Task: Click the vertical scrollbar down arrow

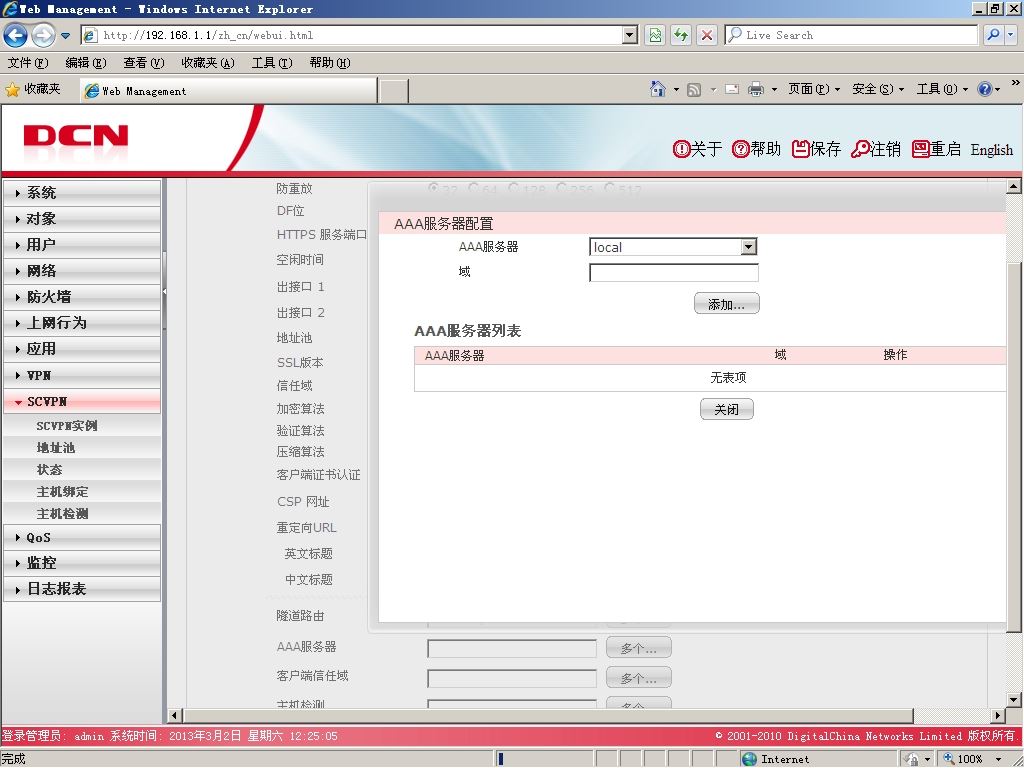Action: (x=1013, y=699)
